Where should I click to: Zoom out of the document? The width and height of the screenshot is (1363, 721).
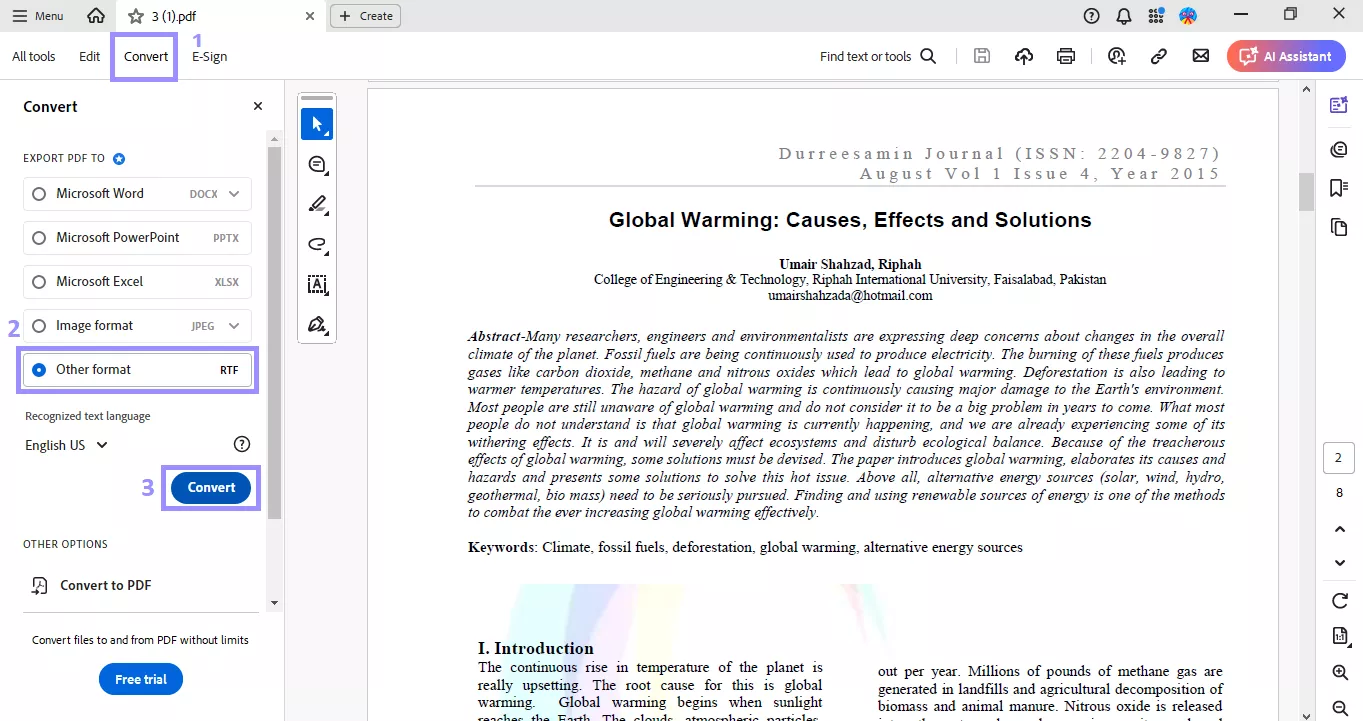coord(1340,708)
